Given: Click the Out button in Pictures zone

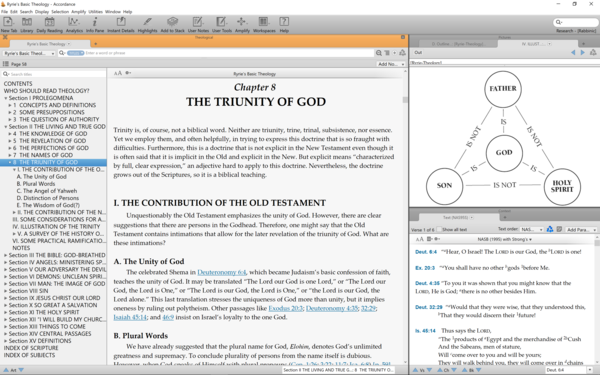Looking at the screenshot, I should (418, 52).
